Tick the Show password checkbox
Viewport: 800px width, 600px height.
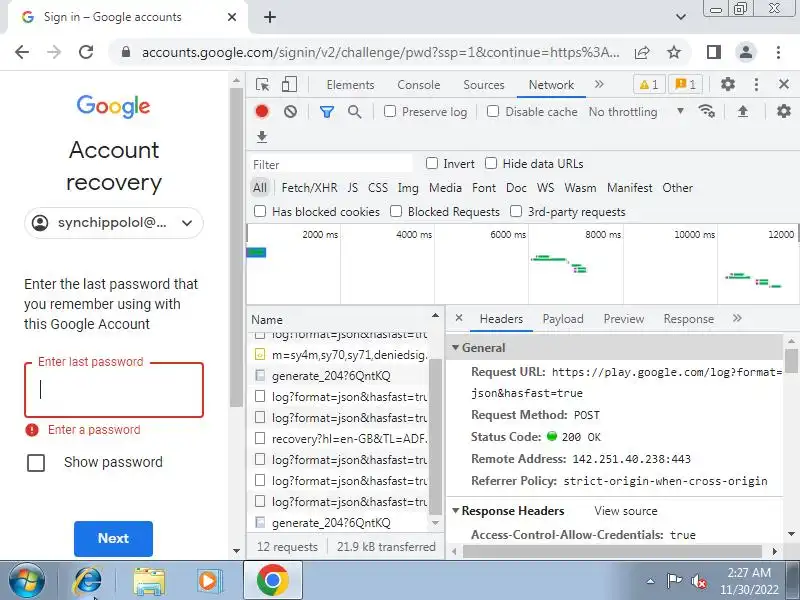click(36, 463)
